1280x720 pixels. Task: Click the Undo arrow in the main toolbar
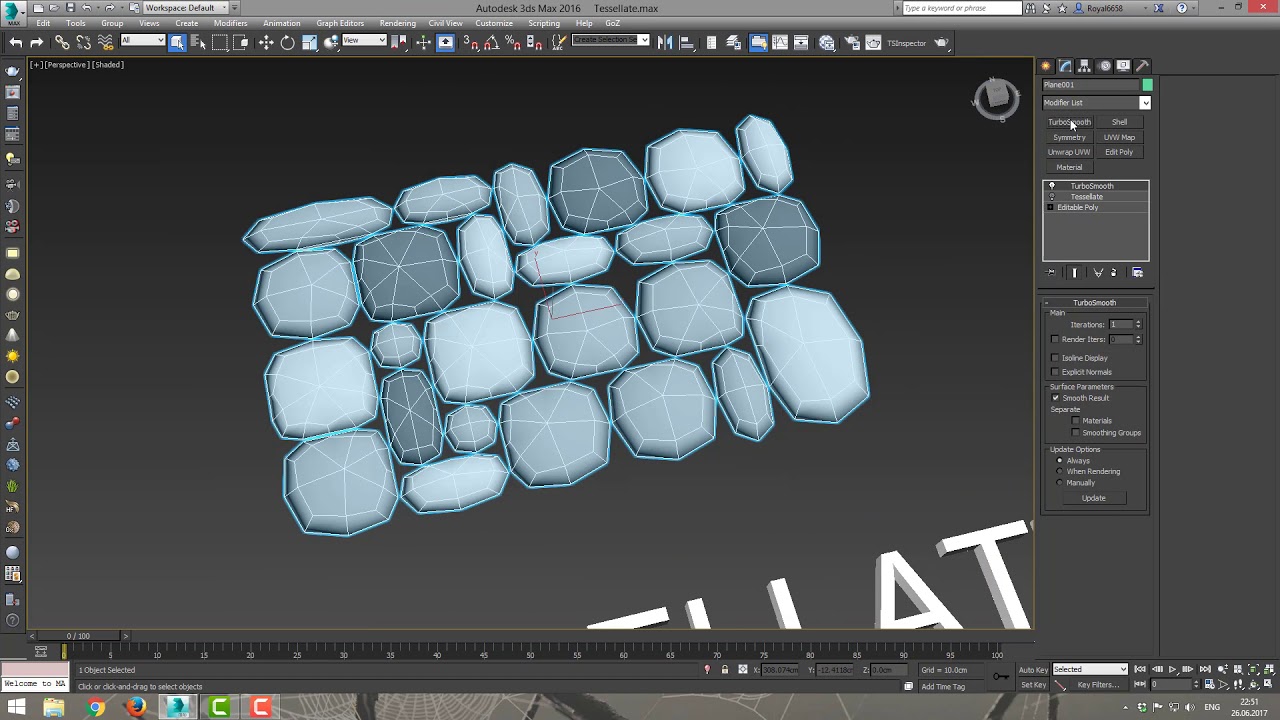click(x=16, y=42)
